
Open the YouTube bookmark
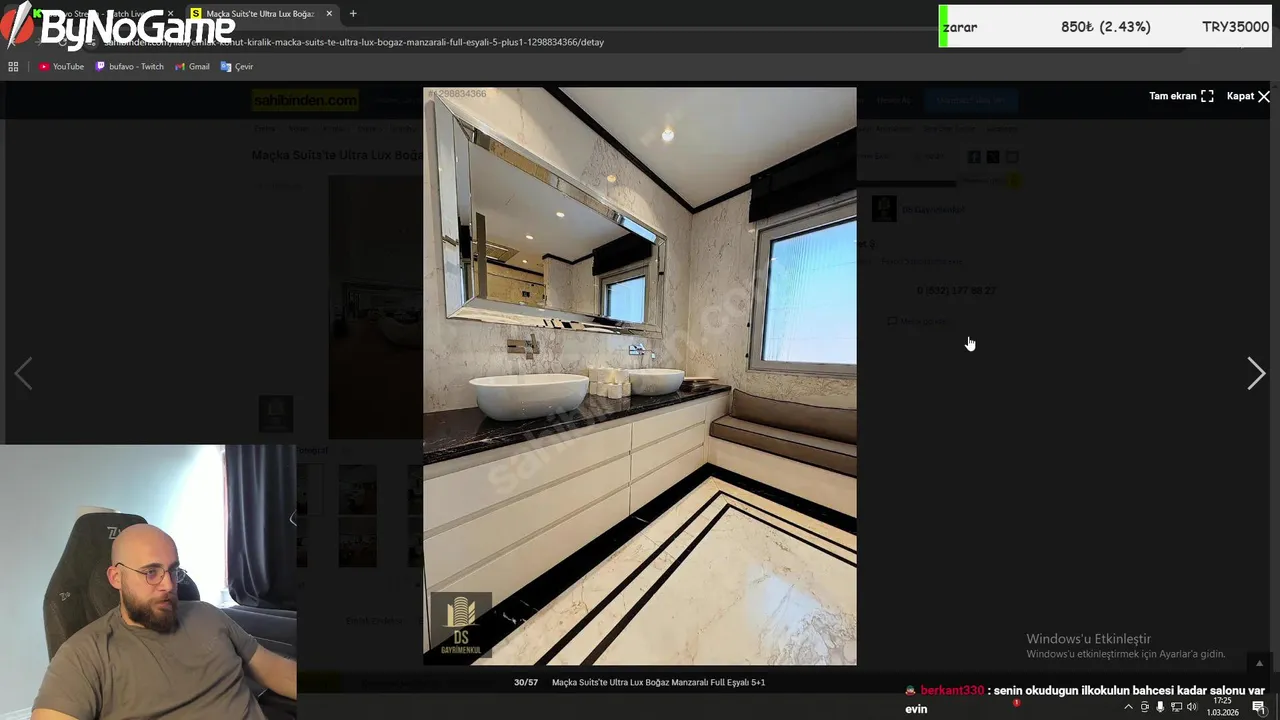click(61, 66)
